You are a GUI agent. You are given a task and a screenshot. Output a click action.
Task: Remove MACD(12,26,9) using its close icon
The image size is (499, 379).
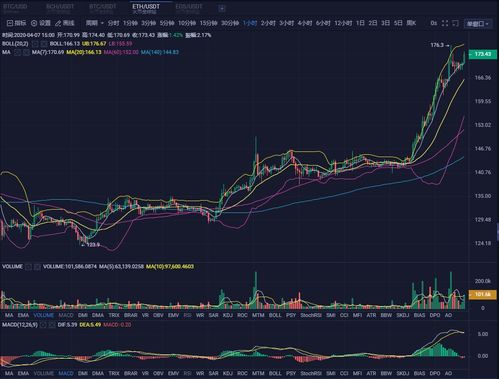click(52, 324)
